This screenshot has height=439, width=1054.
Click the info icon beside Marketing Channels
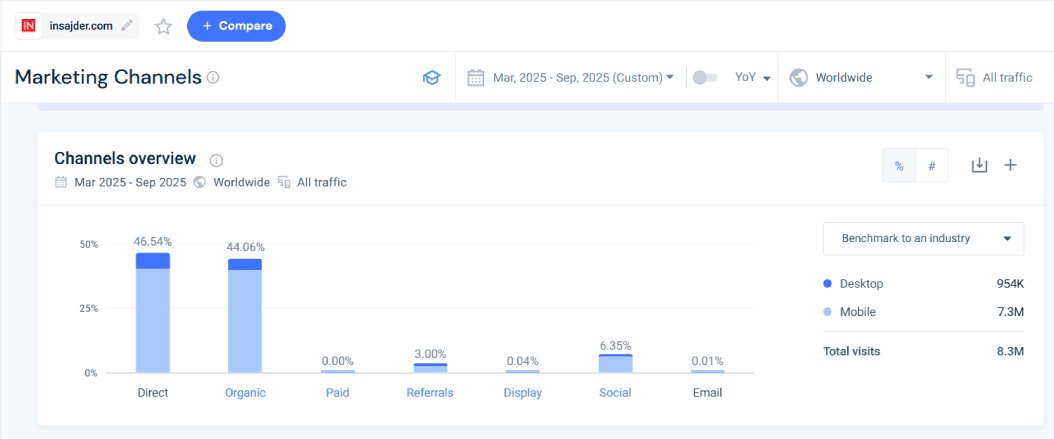point(213,78)
